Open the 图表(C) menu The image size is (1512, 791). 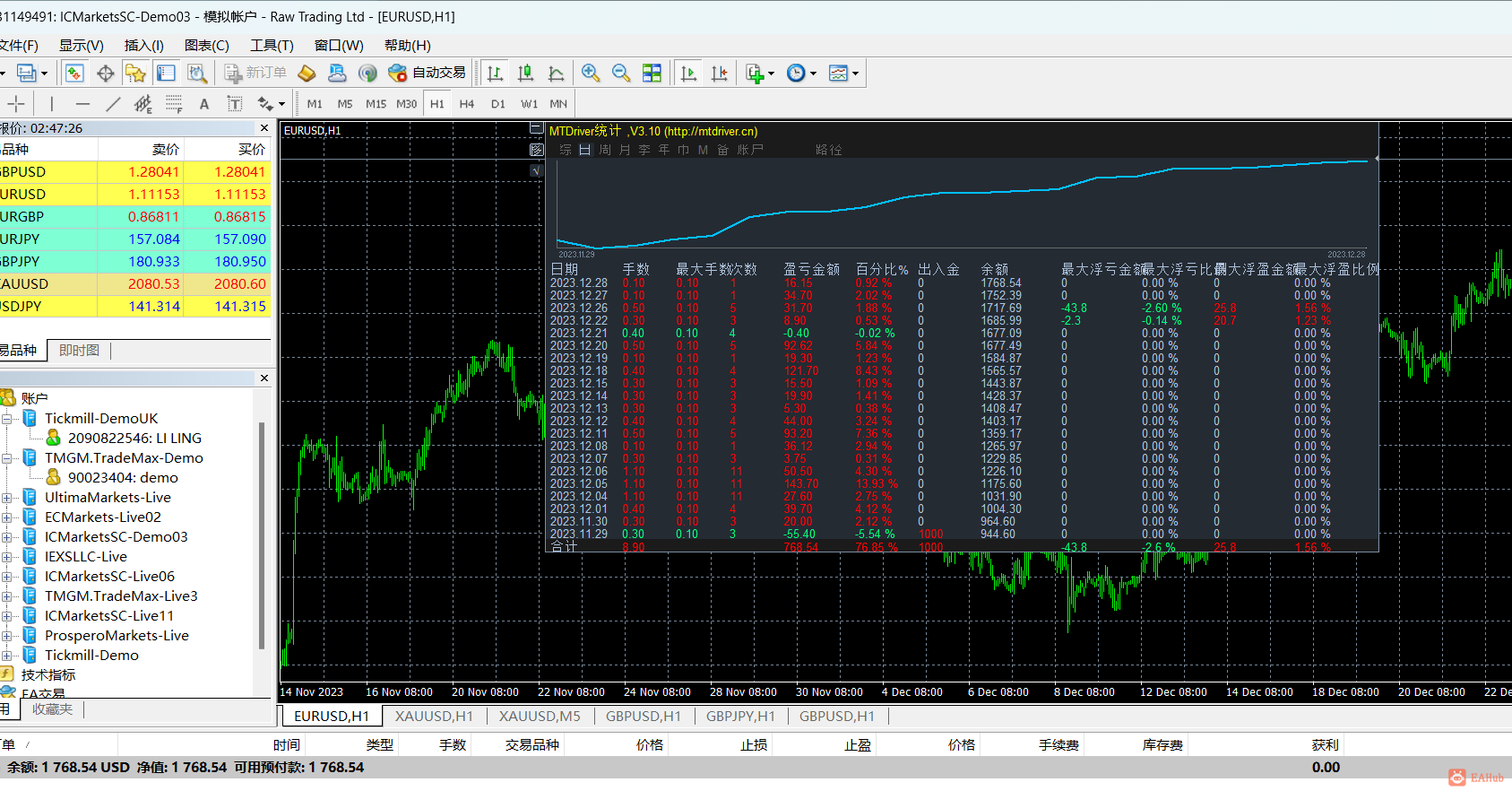206,46
